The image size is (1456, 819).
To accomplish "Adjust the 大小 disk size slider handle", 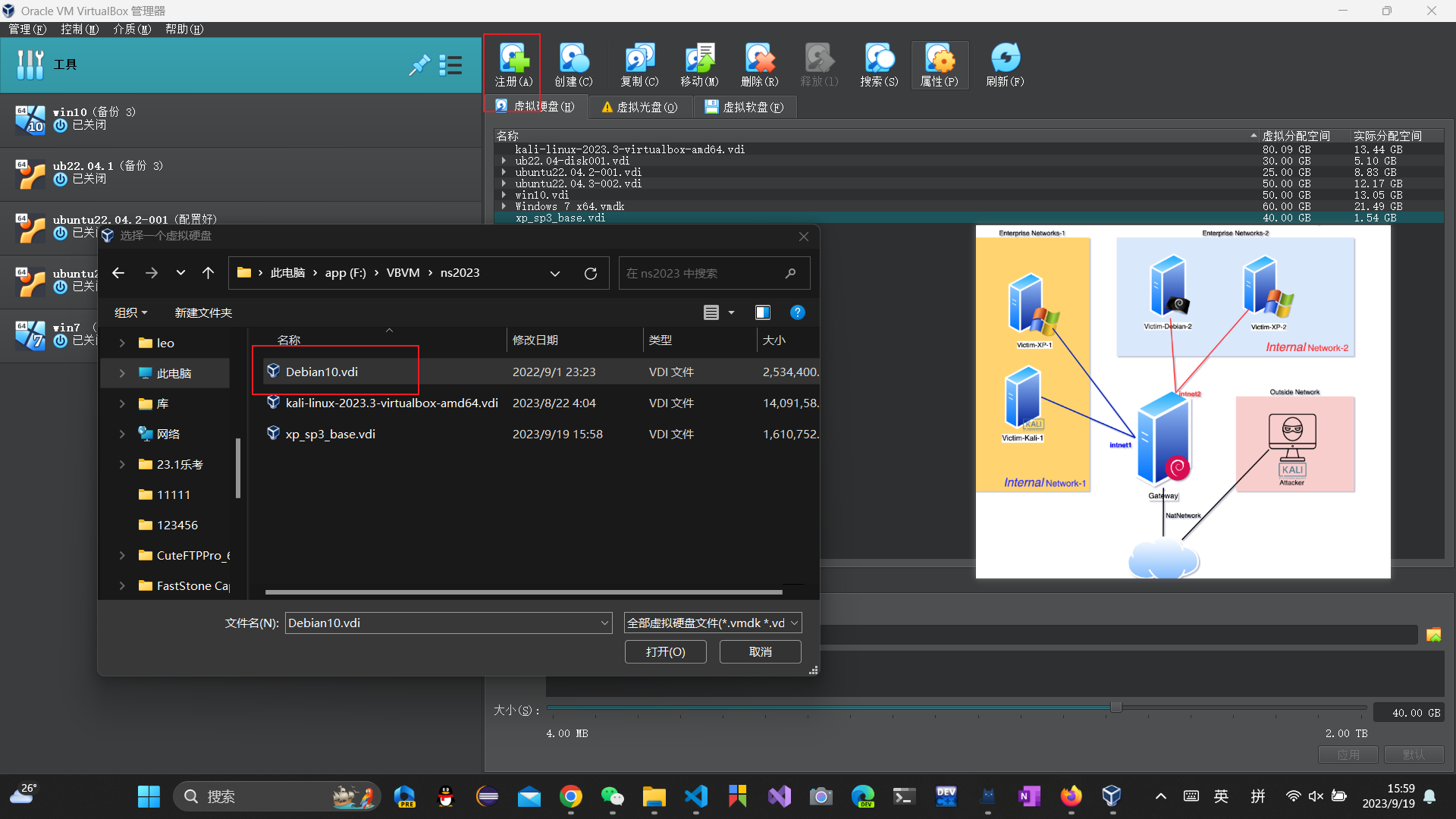I will point(1116,708).
